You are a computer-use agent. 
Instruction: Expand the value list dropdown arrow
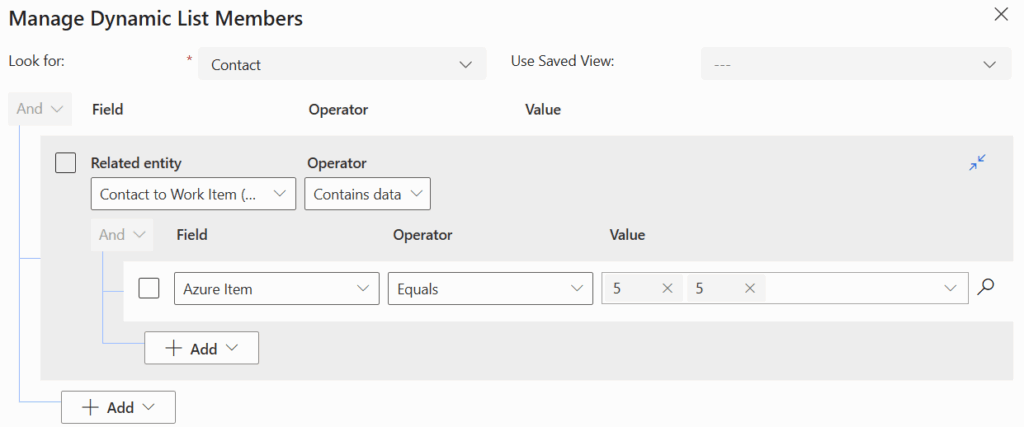(x=949, y=288)
